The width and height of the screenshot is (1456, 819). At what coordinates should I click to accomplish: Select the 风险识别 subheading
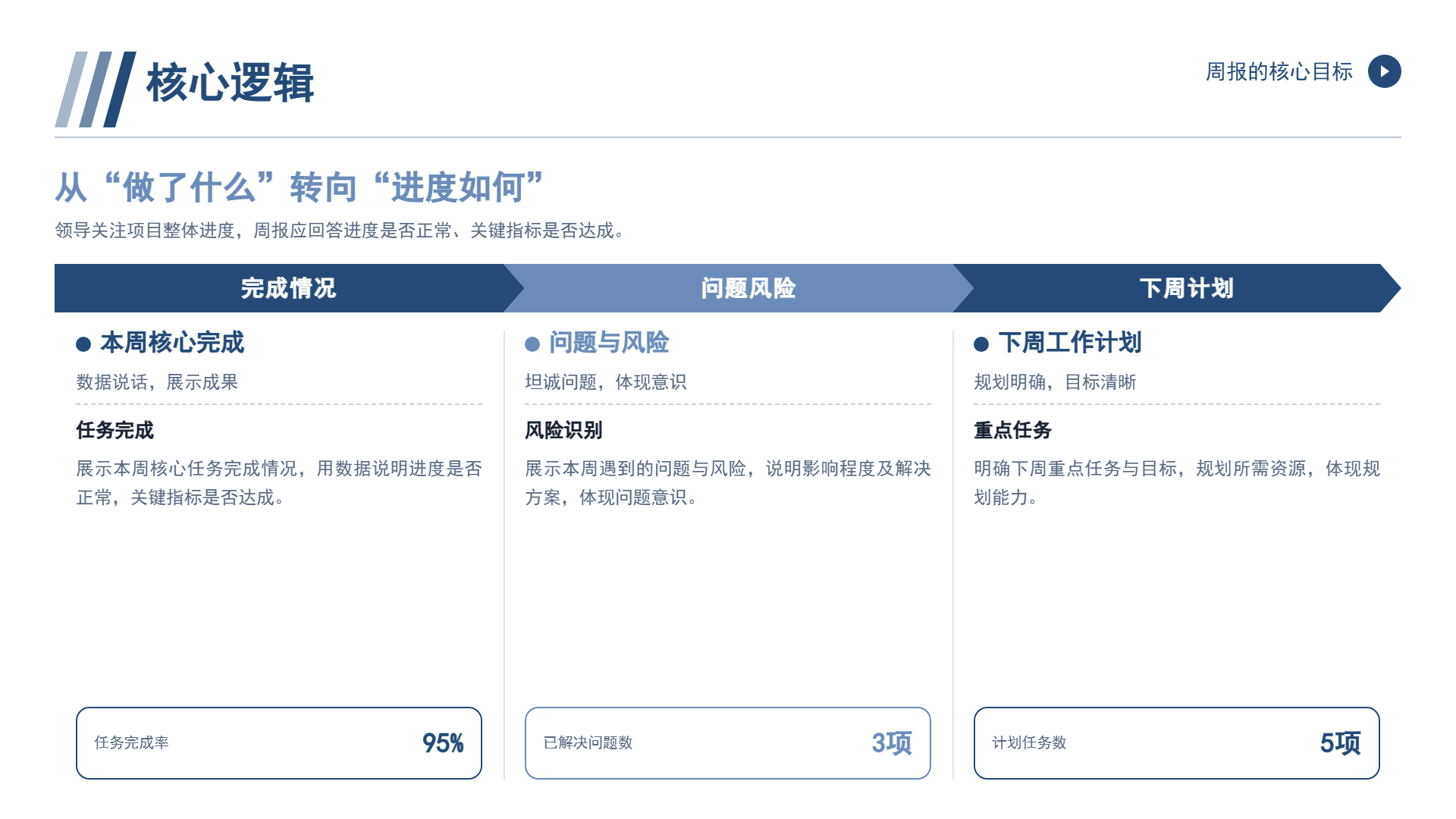click(563, 431)
